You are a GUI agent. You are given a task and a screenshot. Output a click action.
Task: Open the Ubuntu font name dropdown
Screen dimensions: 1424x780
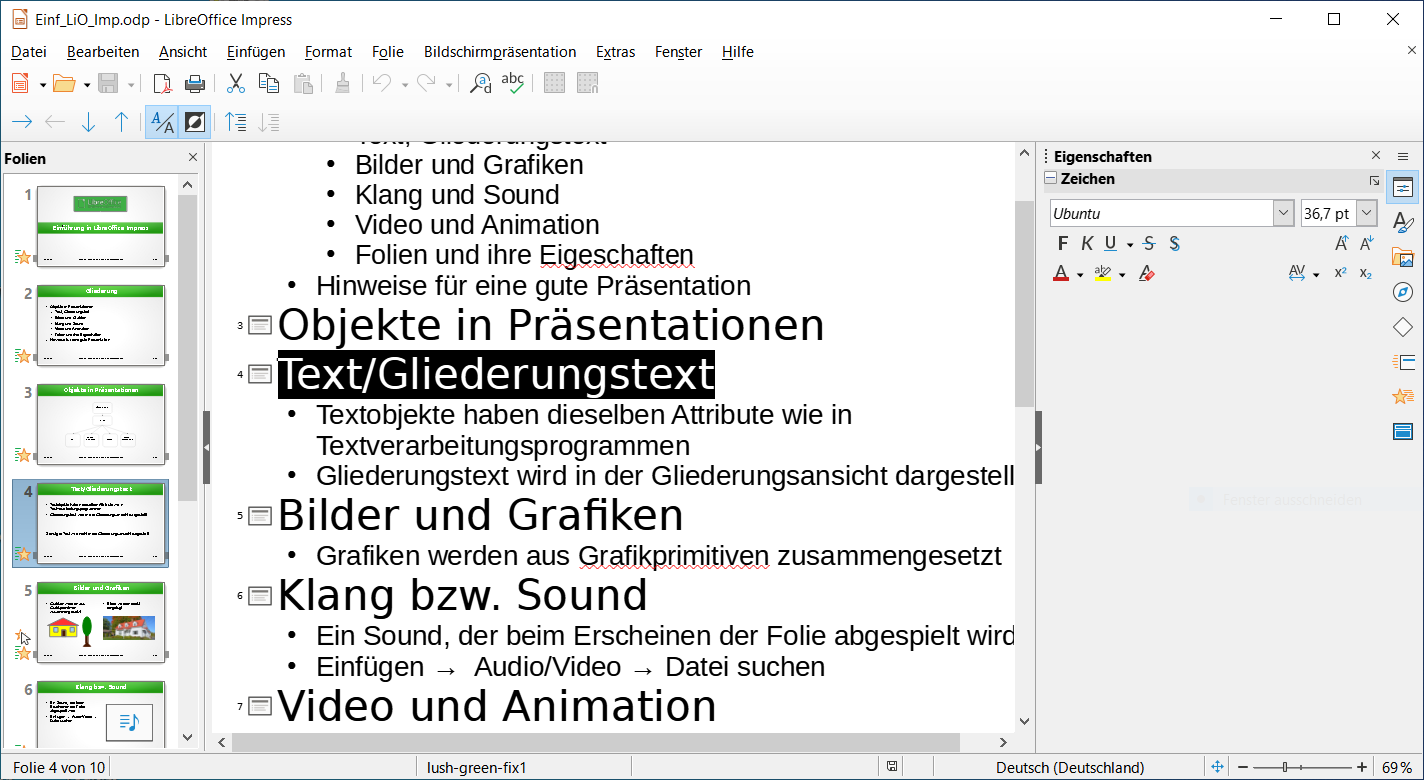coord(1284,213)
